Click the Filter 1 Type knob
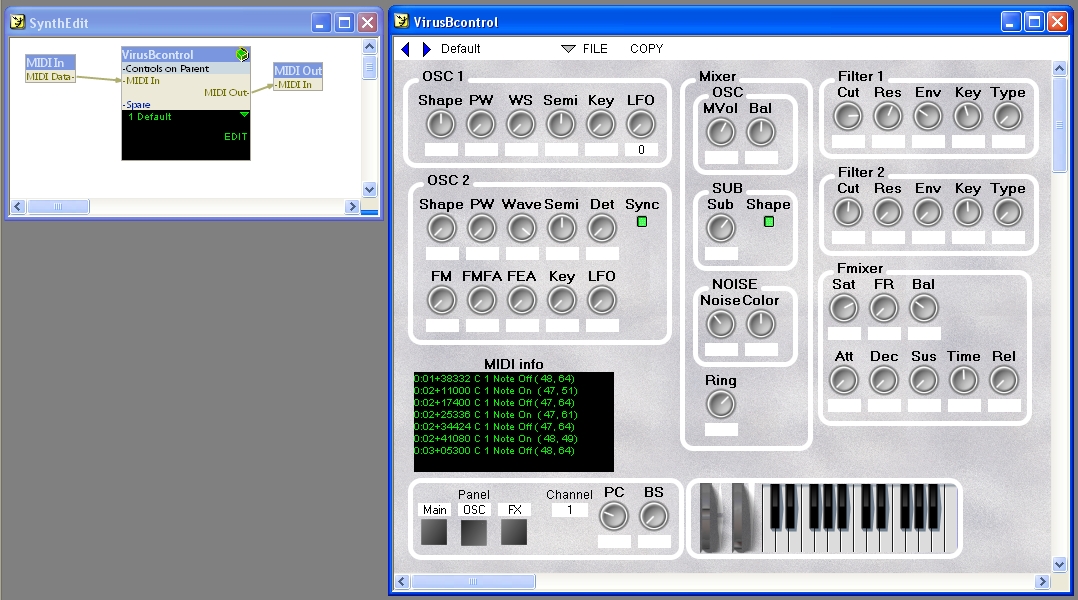Viewport: 1078px width, 600px height. [1008, 117]
